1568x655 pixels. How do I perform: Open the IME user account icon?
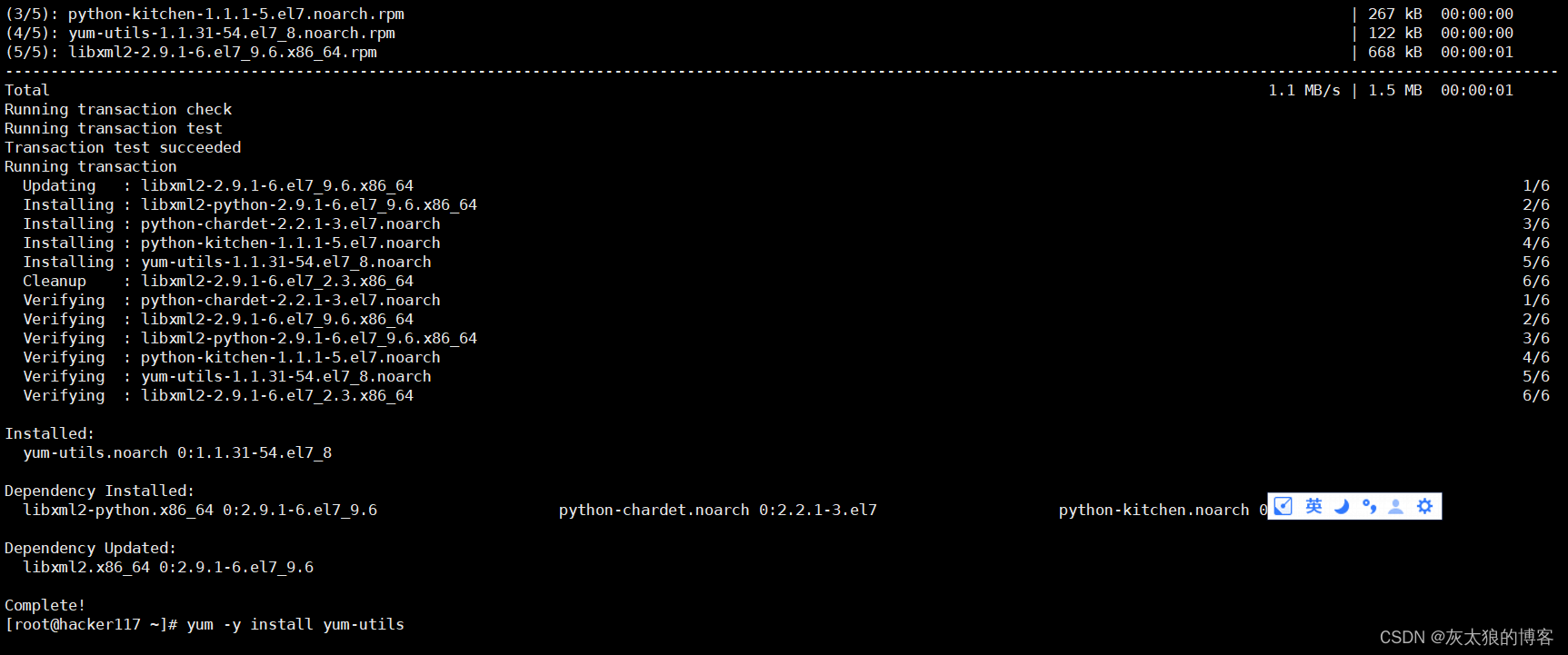click(x=1396, y=506)
